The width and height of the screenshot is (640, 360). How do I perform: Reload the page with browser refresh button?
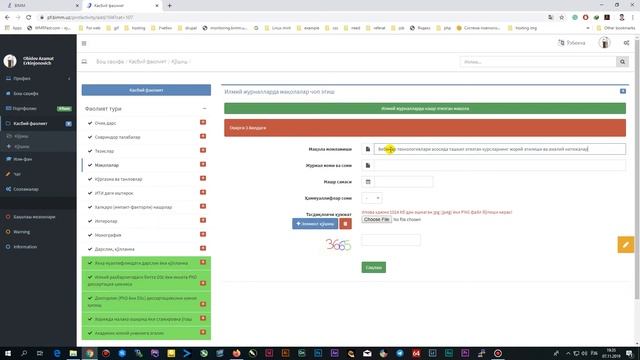pos(28,18)
